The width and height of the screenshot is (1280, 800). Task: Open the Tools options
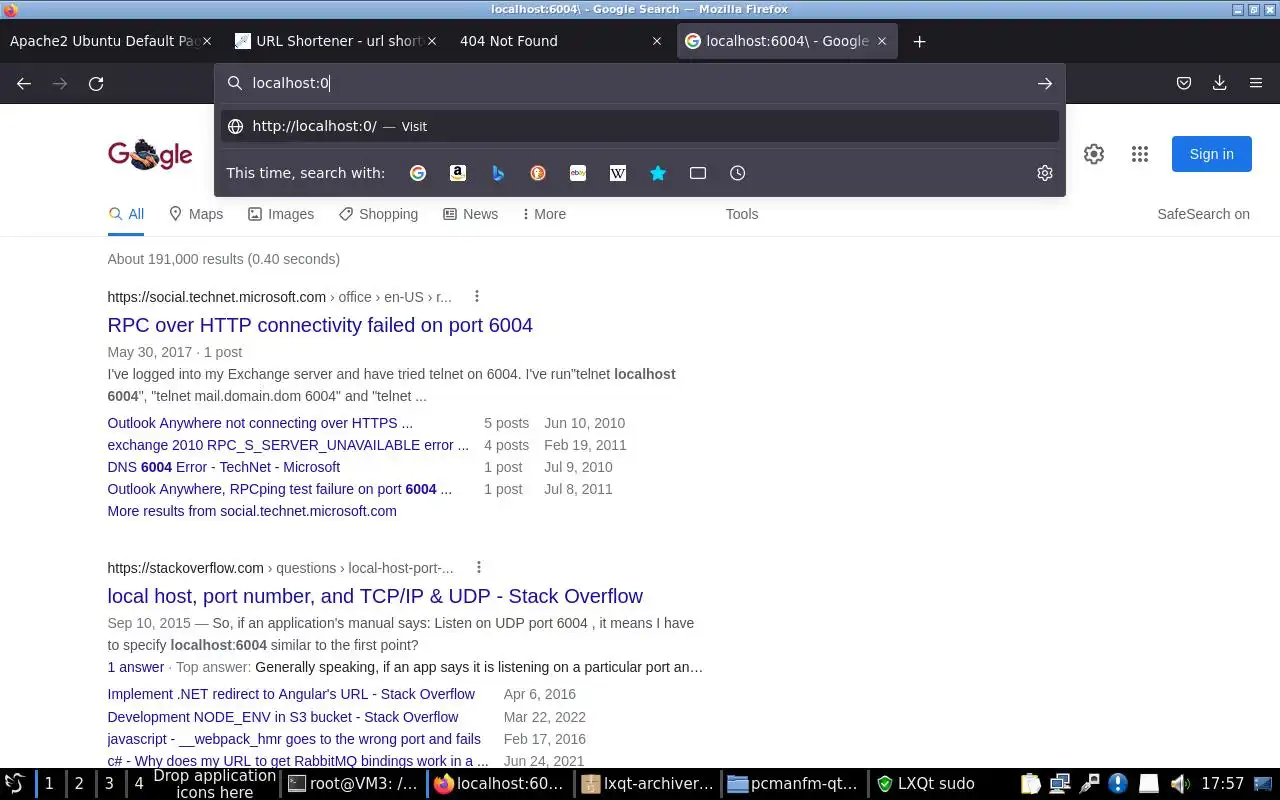[742, 214]
